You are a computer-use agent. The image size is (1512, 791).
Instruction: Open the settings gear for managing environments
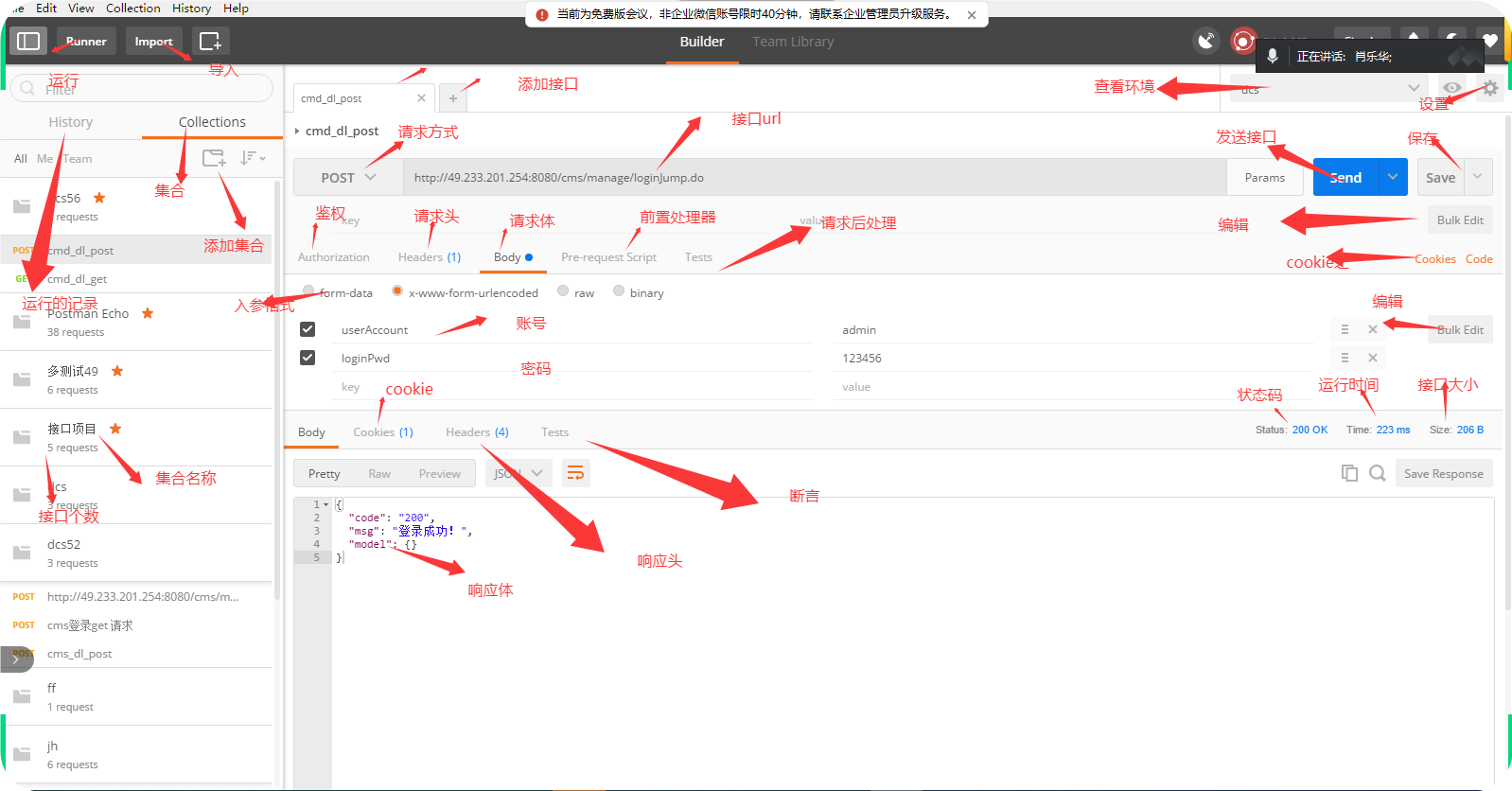pyautogui.click(x=1490, y=88)
